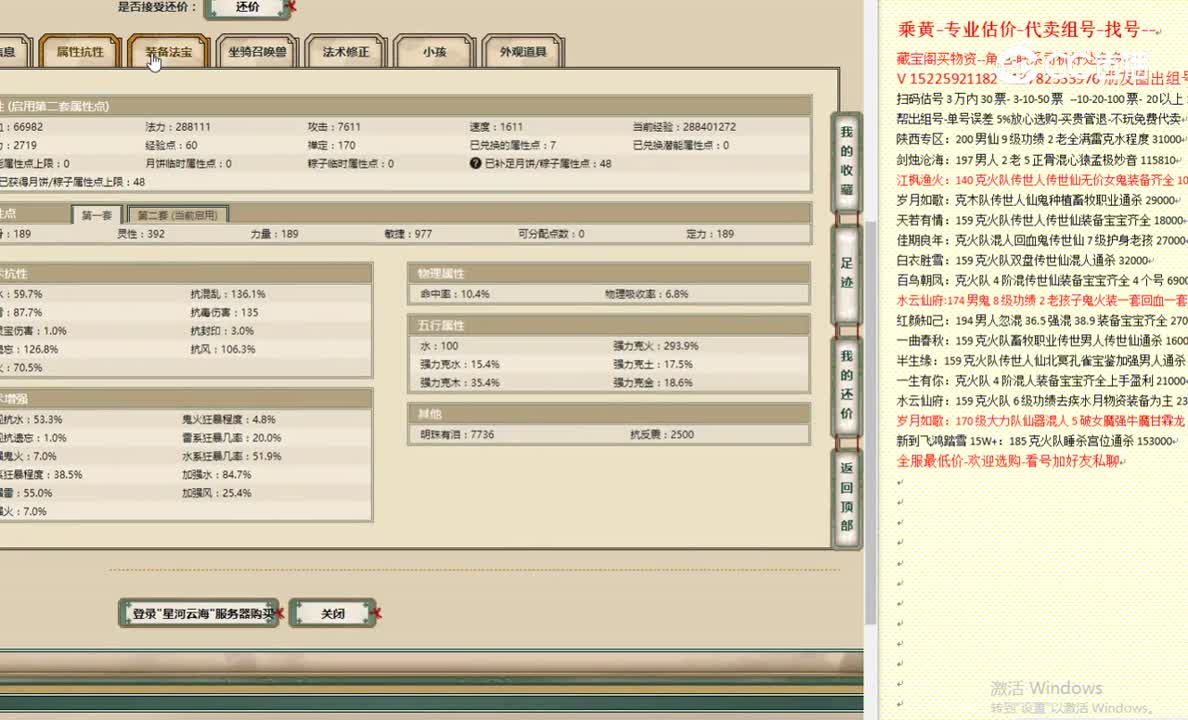The height and width of the screenshot is (720, 1188).
Task: Open the help icon beside 已补足月饼/粽子属性点
Action: click(475, 163)
